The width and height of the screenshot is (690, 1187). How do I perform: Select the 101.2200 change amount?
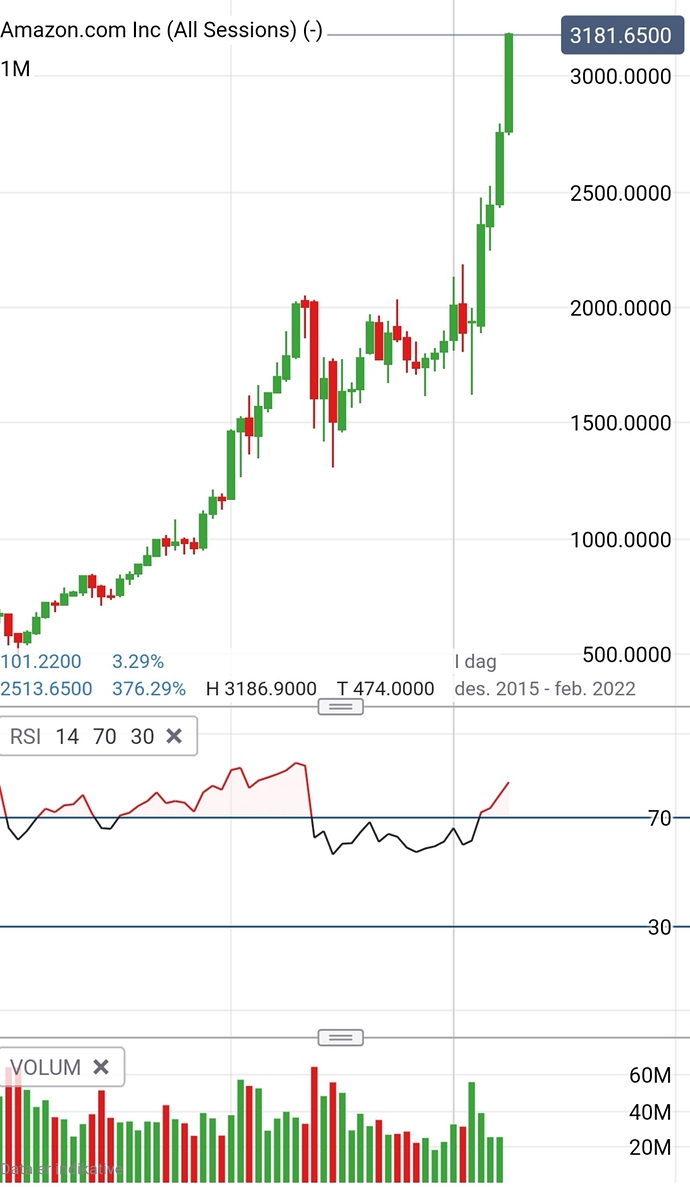[x=41, y=662]
